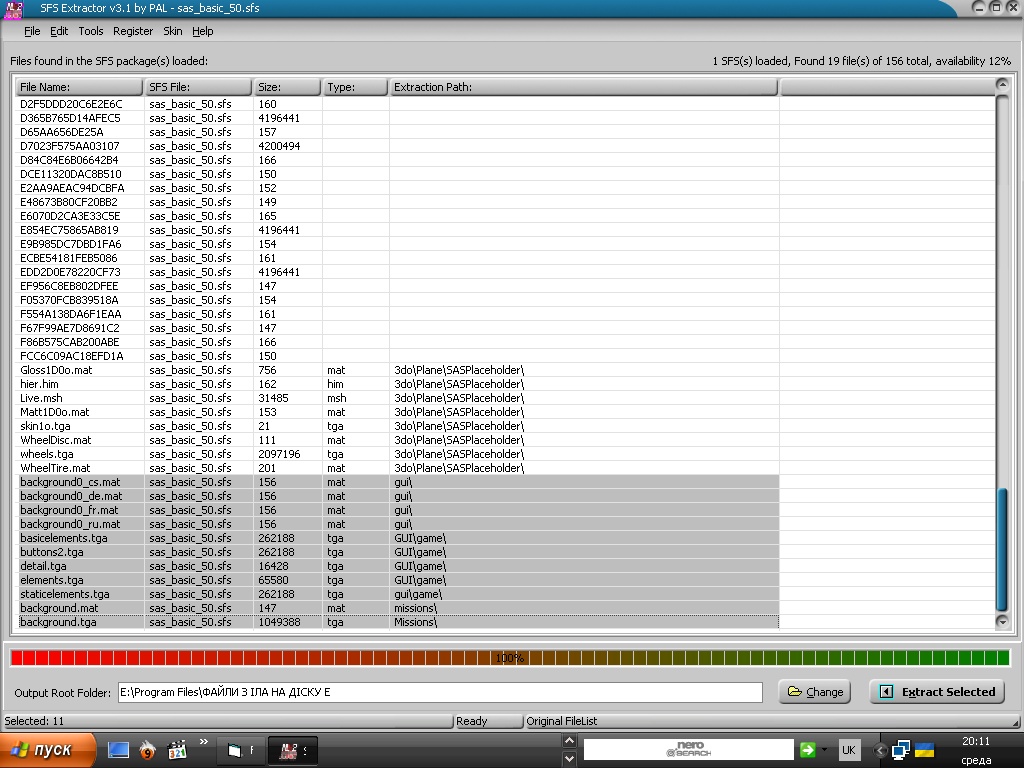Select the detail.tga file row
The height and width of the screenshot is (768, 1024).
coord(397,566)
